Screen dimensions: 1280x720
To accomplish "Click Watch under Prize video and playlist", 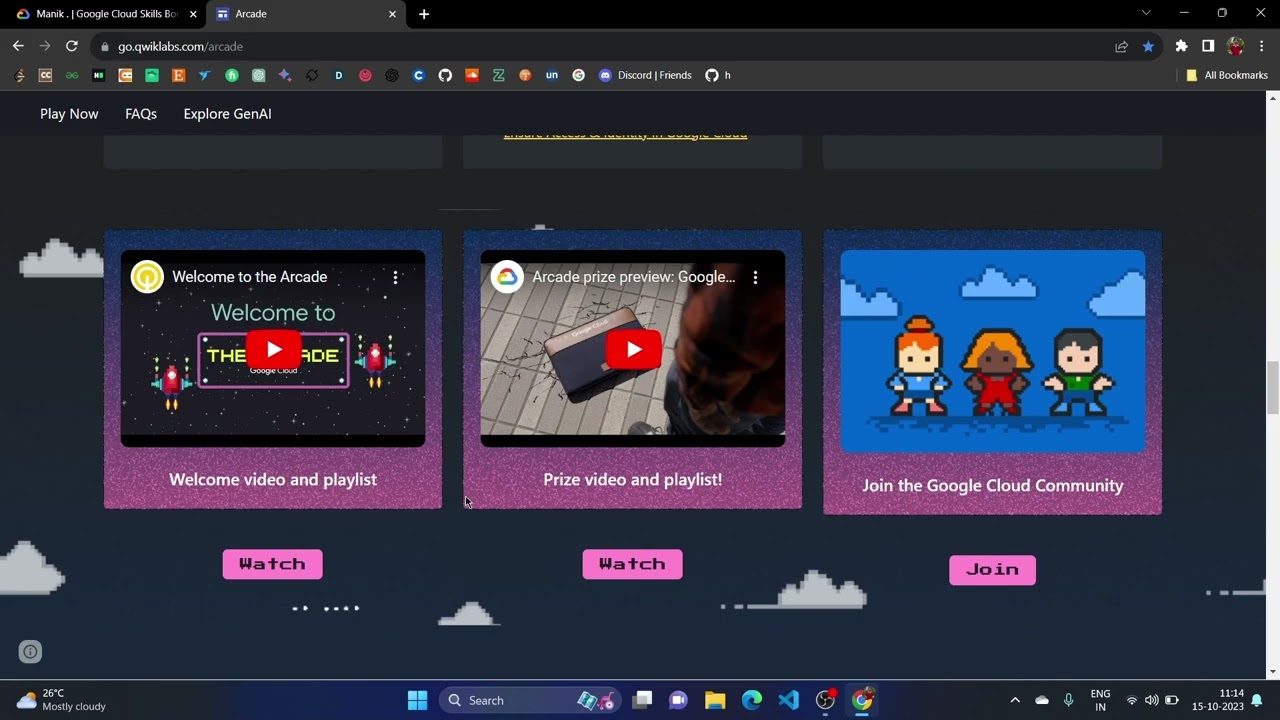I will [632, 564].
